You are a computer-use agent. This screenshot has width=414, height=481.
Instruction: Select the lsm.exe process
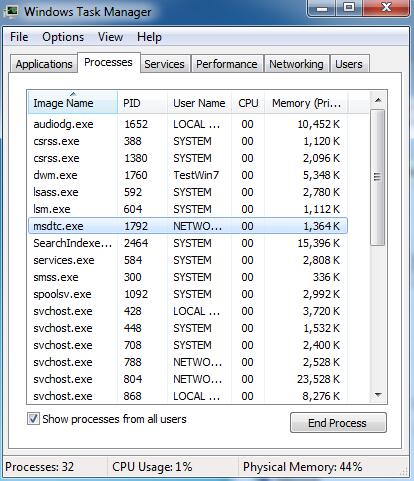coord(188,209)
